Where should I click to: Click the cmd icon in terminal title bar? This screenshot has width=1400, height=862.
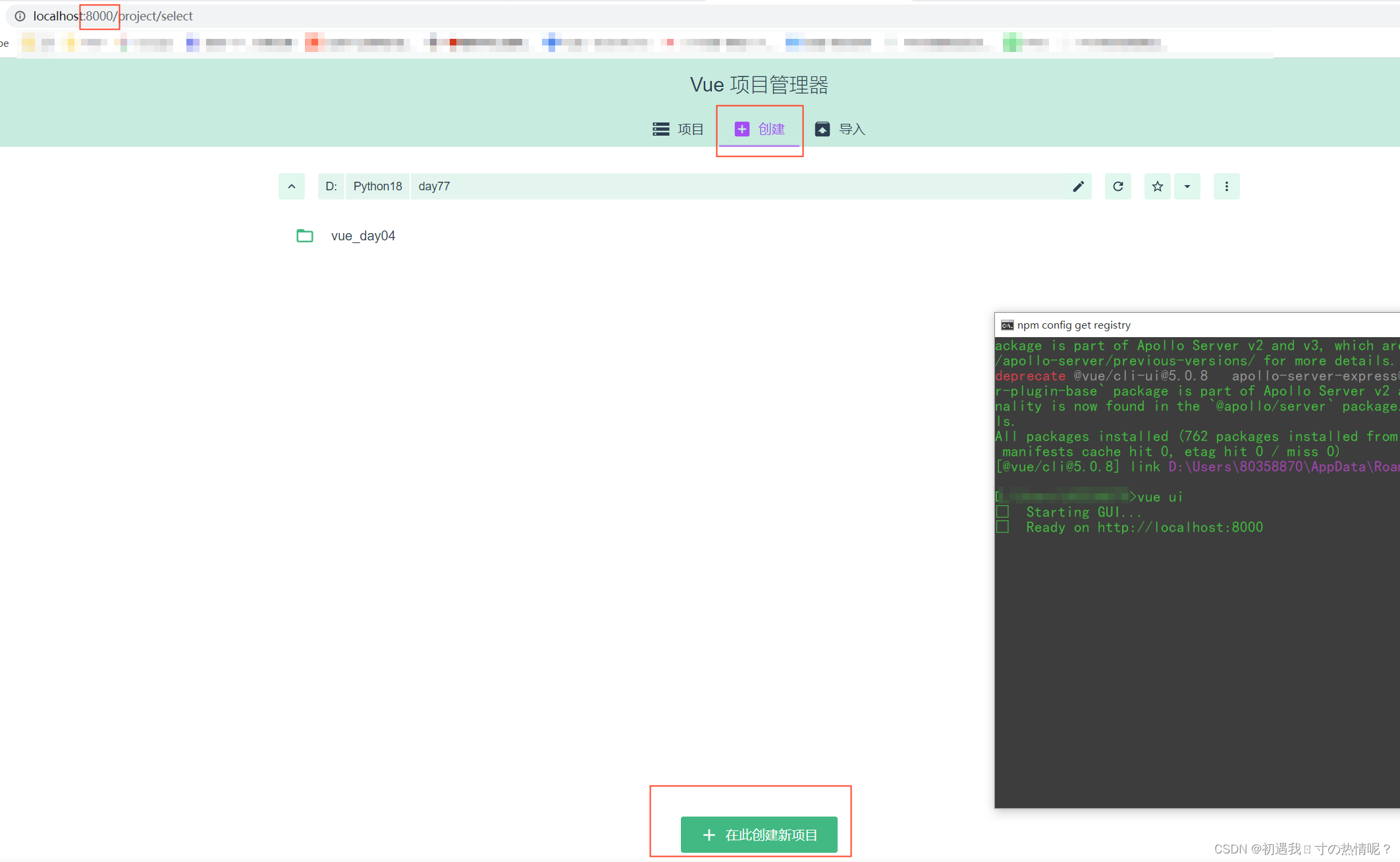click(1008, 325)
